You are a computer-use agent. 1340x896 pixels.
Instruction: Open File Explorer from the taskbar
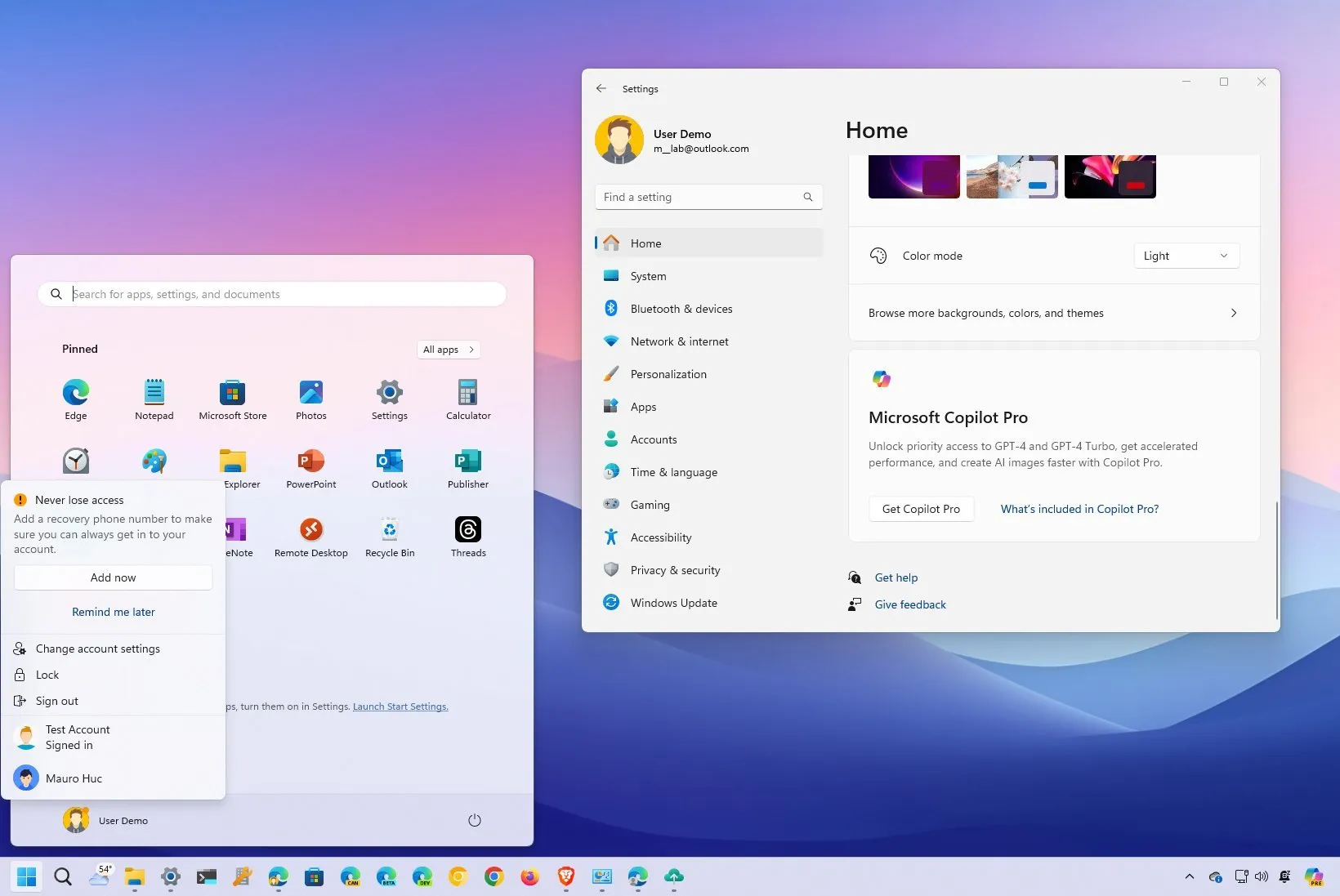point(135,877)
